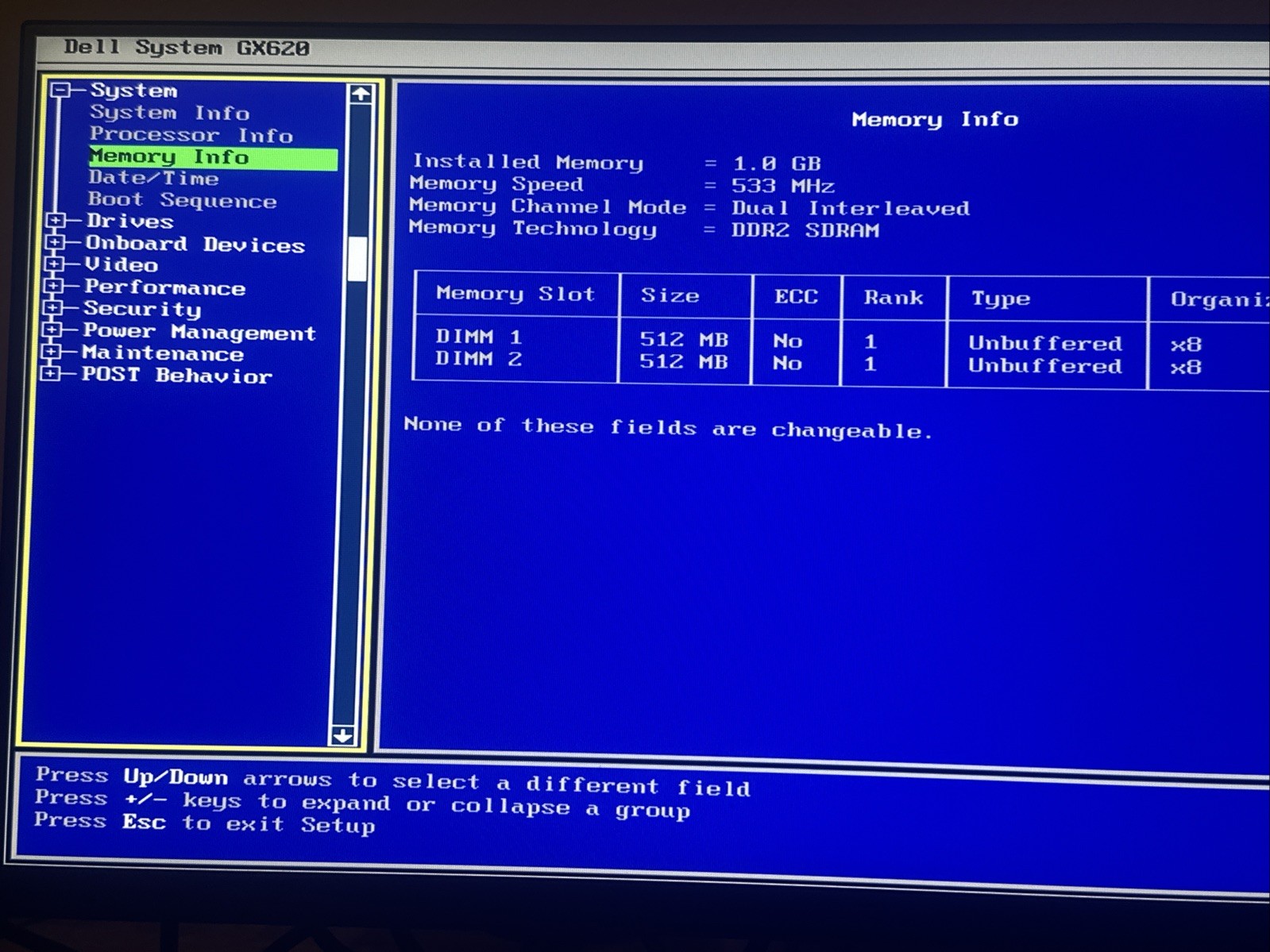Viewport: 1270px width, 952px height.
Task: Click the Up/Down arrows help line
Action: [x=392, y=781]
